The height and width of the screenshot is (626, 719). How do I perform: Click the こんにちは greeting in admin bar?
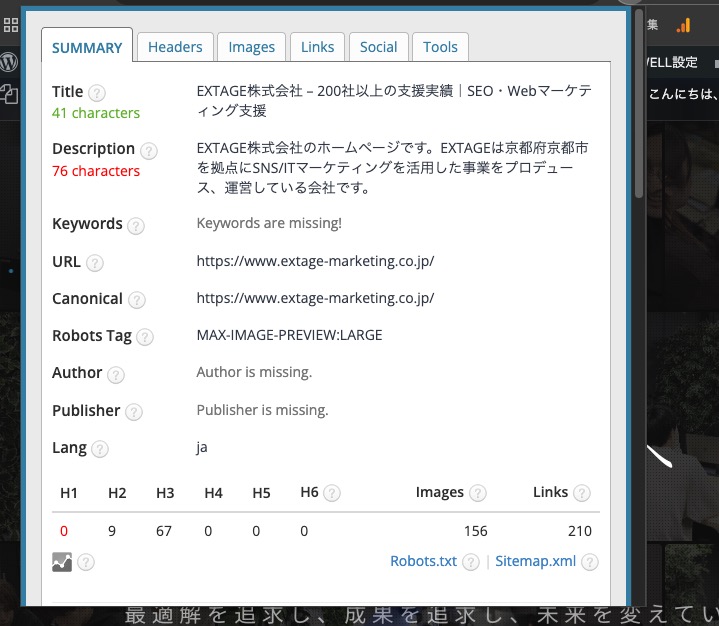pyautogui.click(x=683, y=94)
